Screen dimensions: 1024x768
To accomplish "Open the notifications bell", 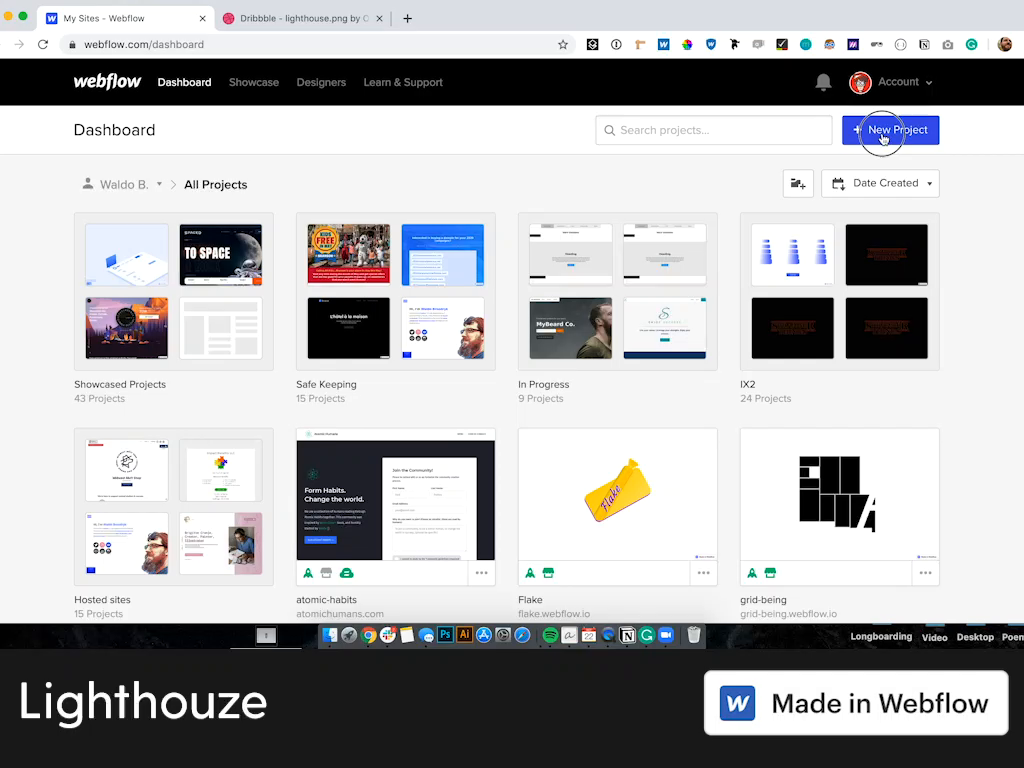I will pyautogui.click(x=823, y=82).
